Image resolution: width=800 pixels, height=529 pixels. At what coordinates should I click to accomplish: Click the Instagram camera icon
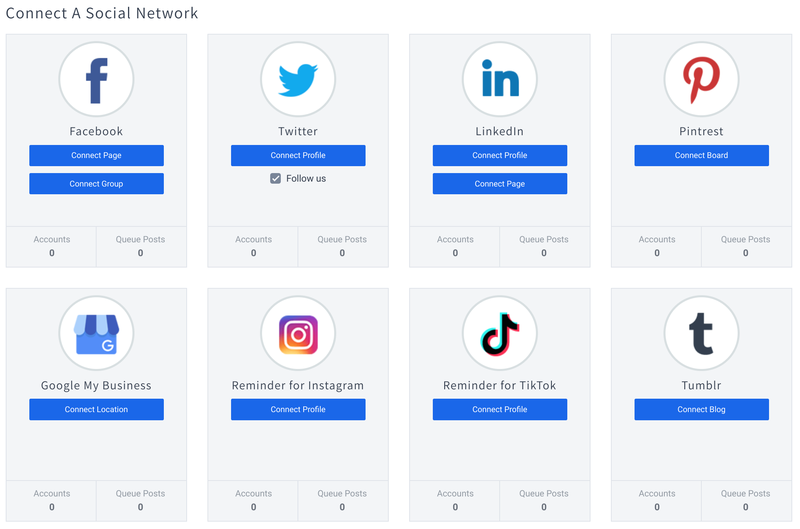298,334
